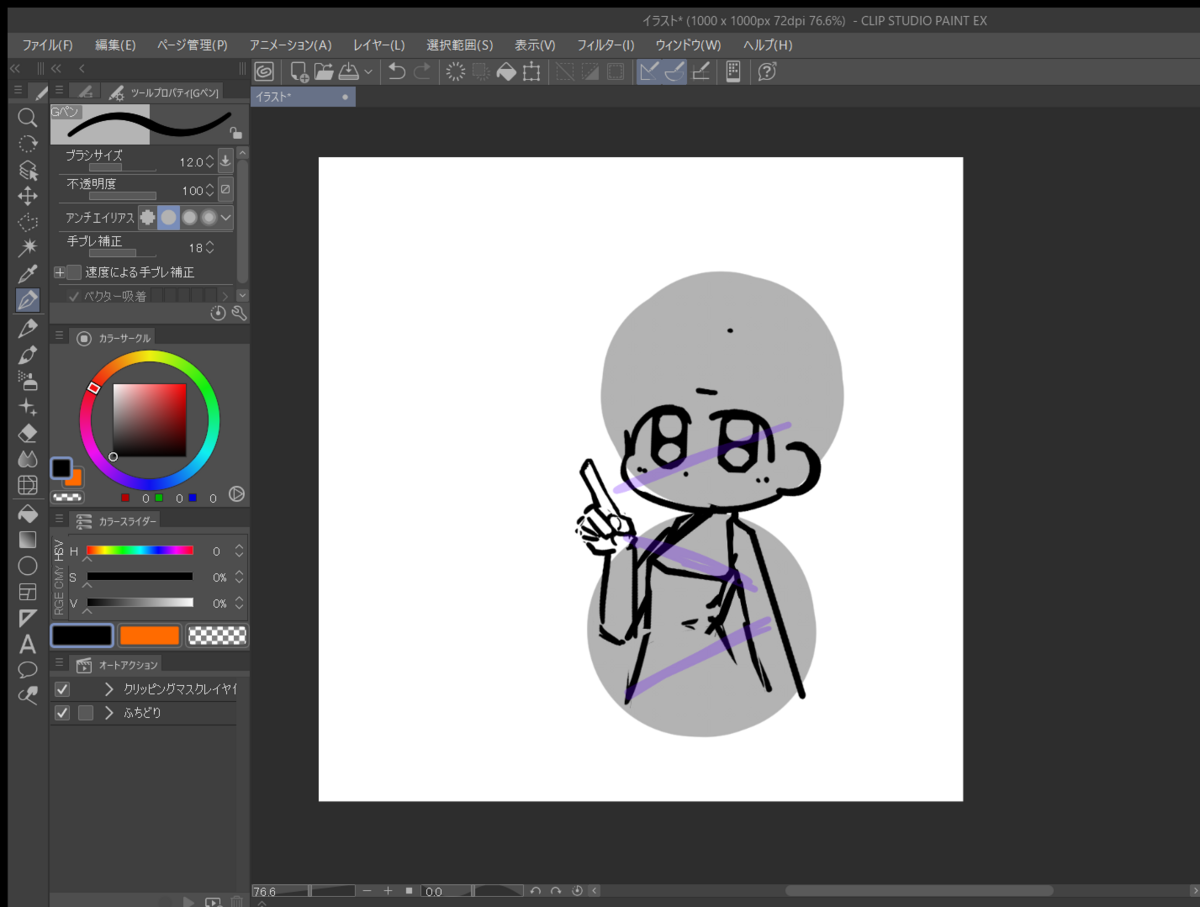
Task: Select the medium anti-aliasing option
Action: click(189, 217)
